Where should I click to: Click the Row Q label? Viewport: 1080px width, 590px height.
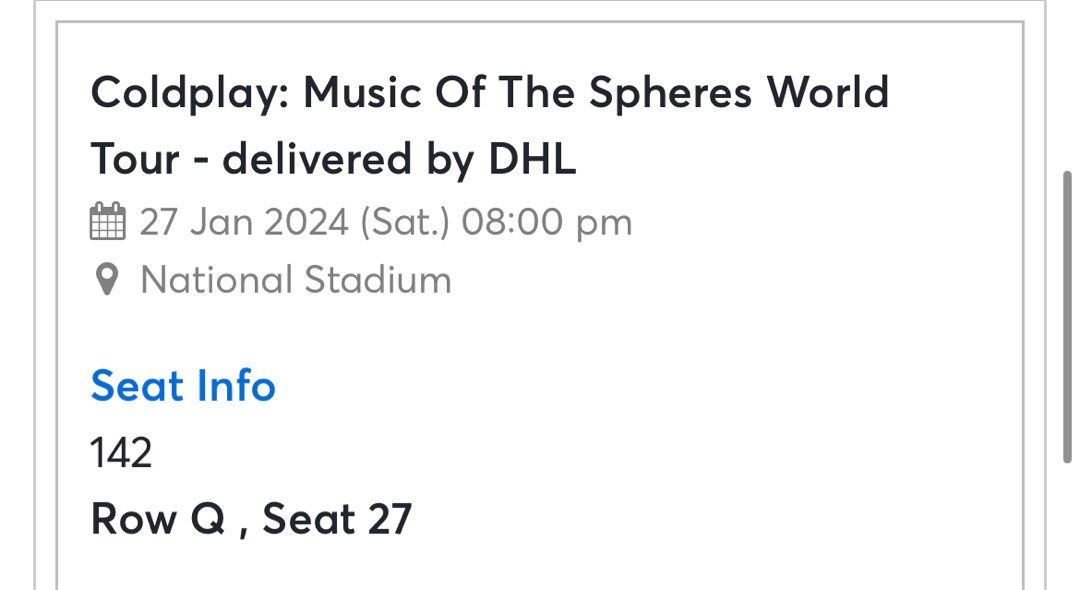point(157,520)
